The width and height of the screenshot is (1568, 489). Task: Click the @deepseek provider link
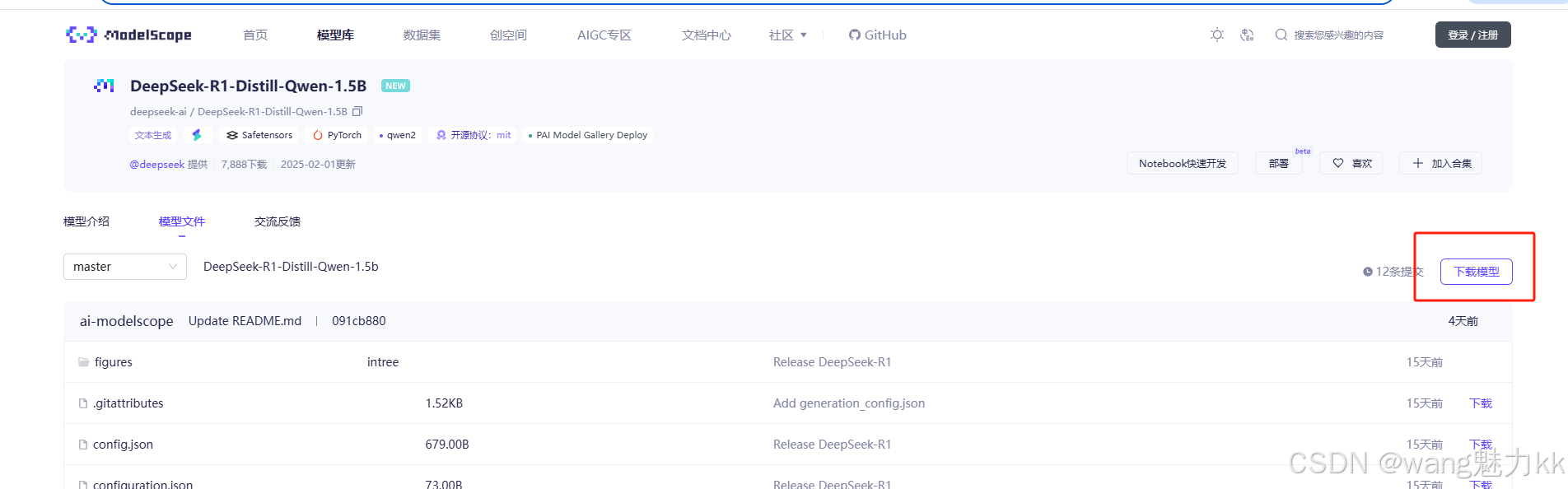pos(157,165)
